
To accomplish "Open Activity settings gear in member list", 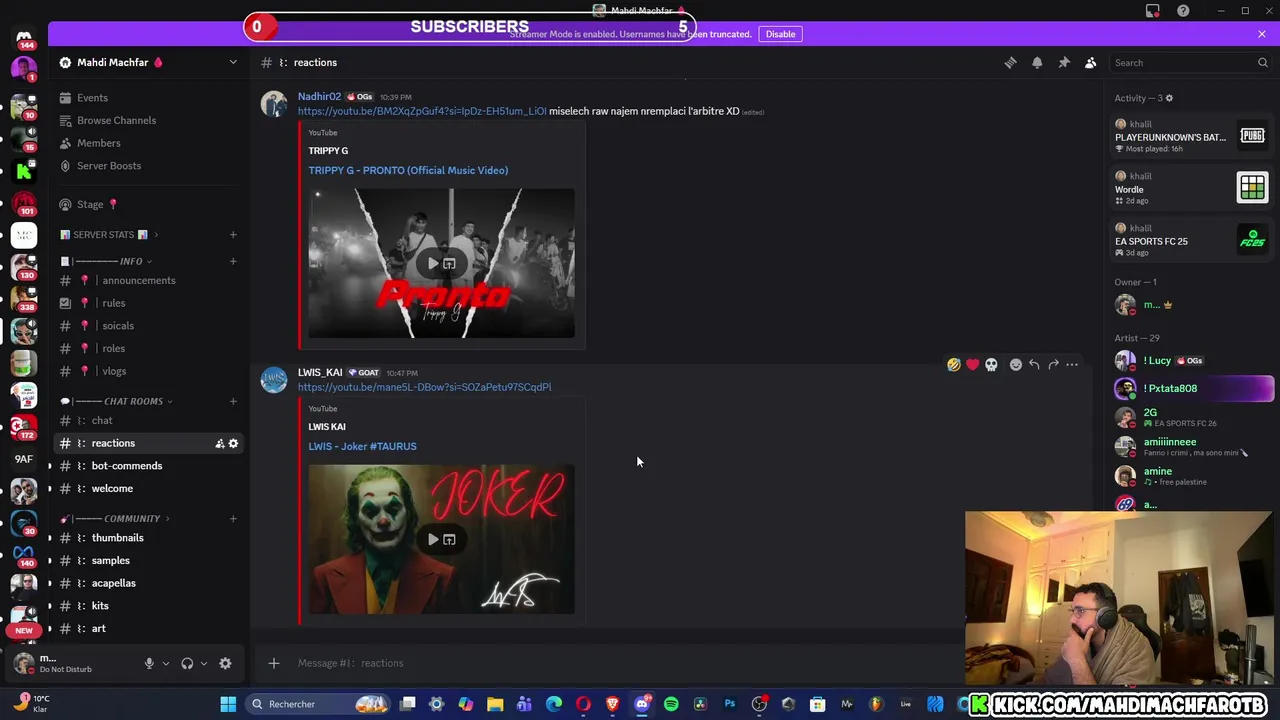I will pyautogui.click(x=1169, y=98).
